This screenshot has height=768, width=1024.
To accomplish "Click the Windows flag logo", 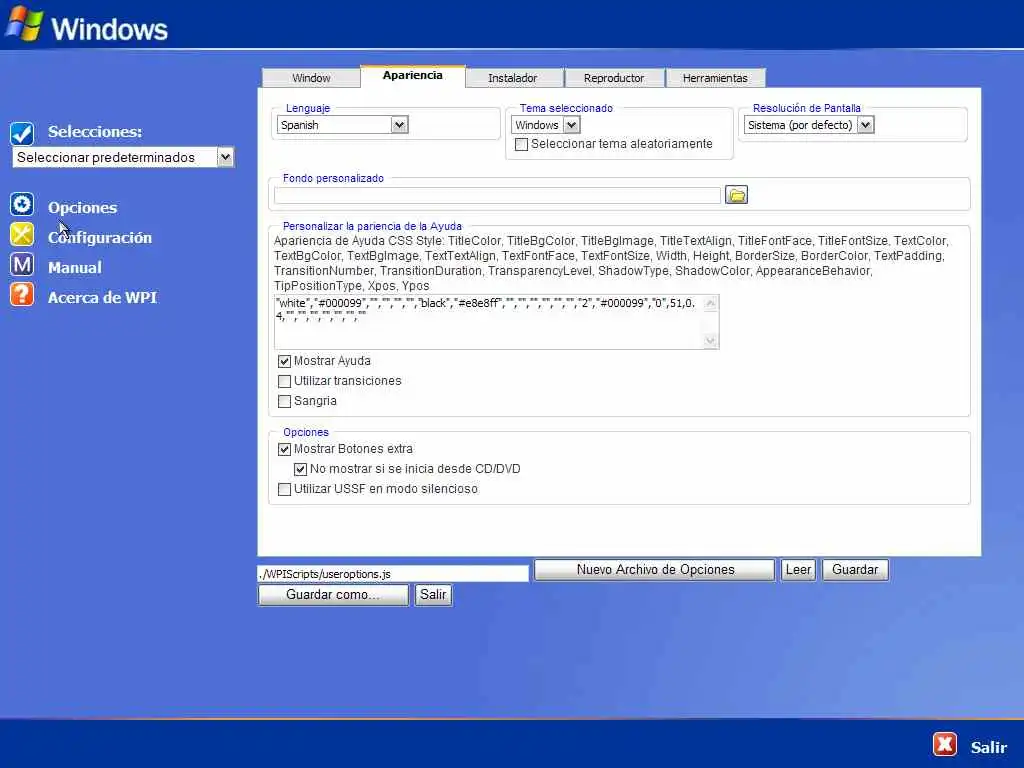I will 24,24.
